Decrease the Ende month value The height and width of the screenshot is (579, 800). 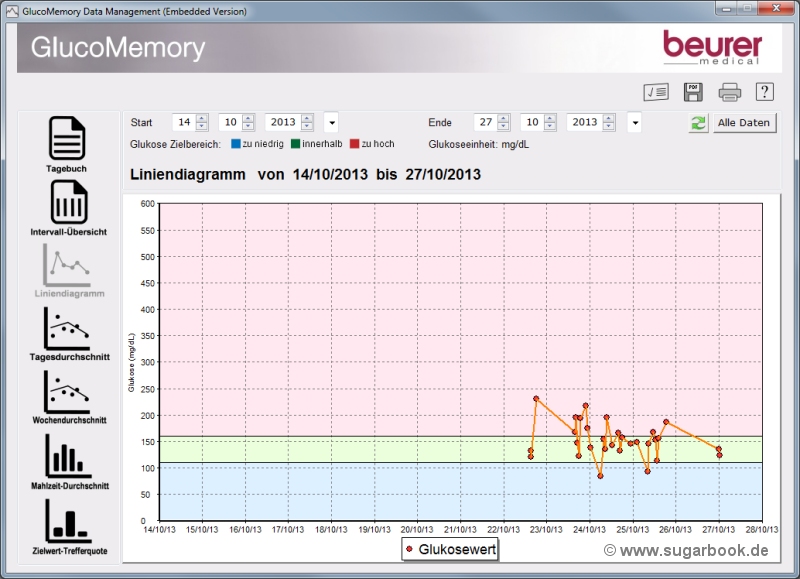(550, 127)
